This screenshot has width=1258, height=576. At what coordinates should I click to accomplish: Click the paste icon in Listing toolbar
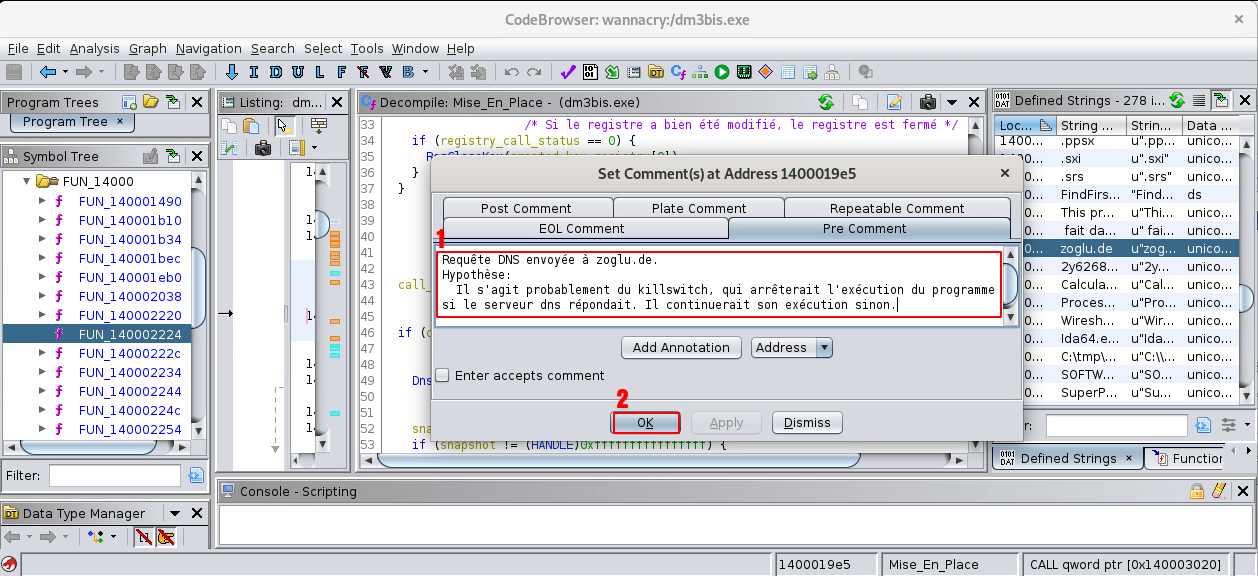click(x=251, y=126)
